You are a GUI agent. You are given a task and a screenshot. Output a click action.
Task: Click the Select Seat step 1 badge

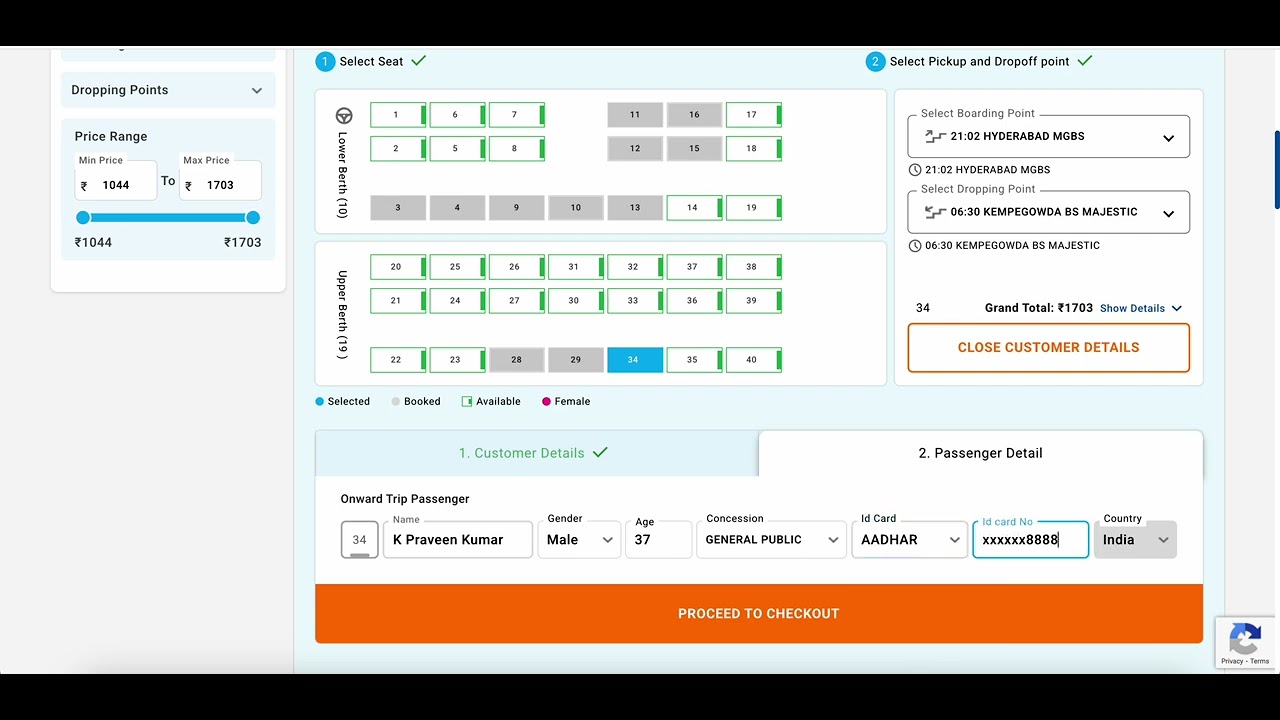(325, 62)
